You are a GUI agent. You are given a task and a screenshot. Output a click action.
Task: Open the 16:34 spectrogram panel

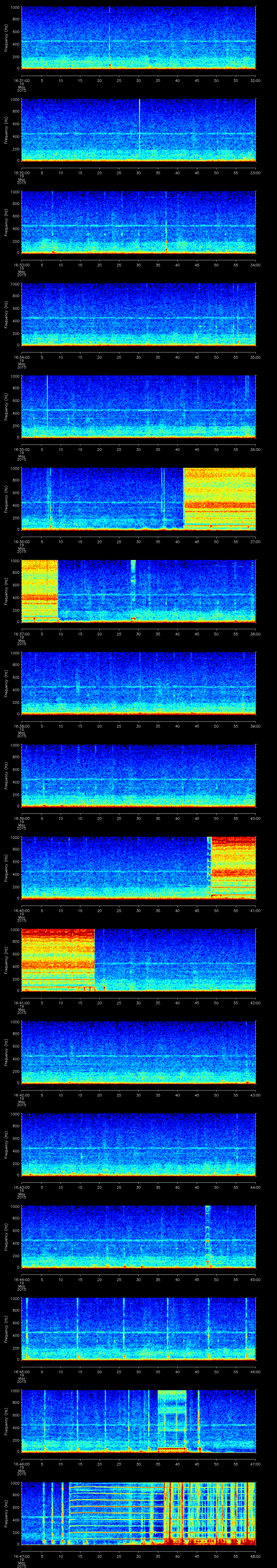click(138, 314)
